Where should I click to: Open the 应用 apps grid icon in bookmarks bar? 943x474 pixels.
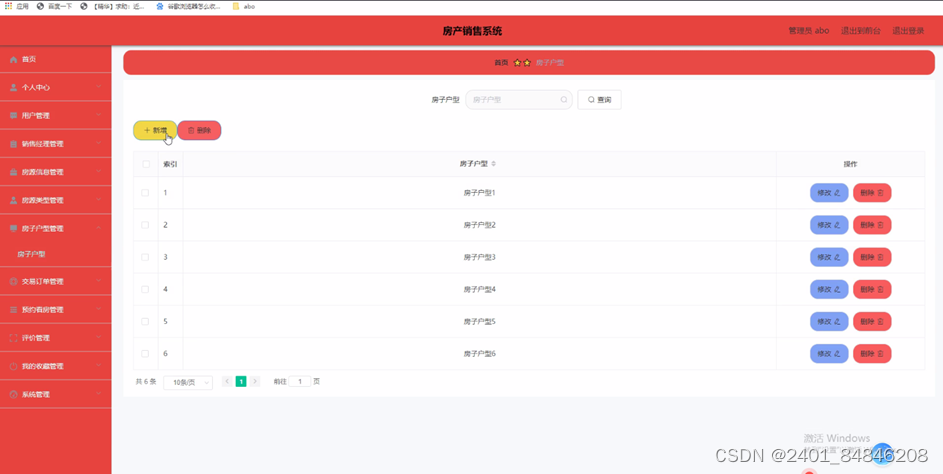click(8, 6)
